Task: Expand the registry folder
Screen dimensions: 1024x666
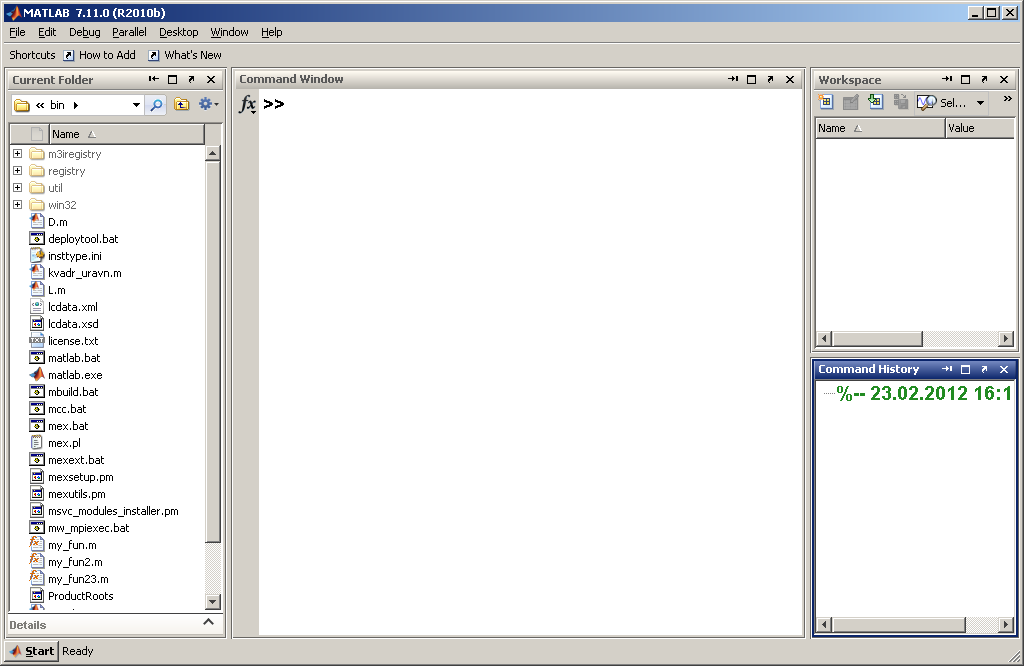Action: [x=18, y=171]
